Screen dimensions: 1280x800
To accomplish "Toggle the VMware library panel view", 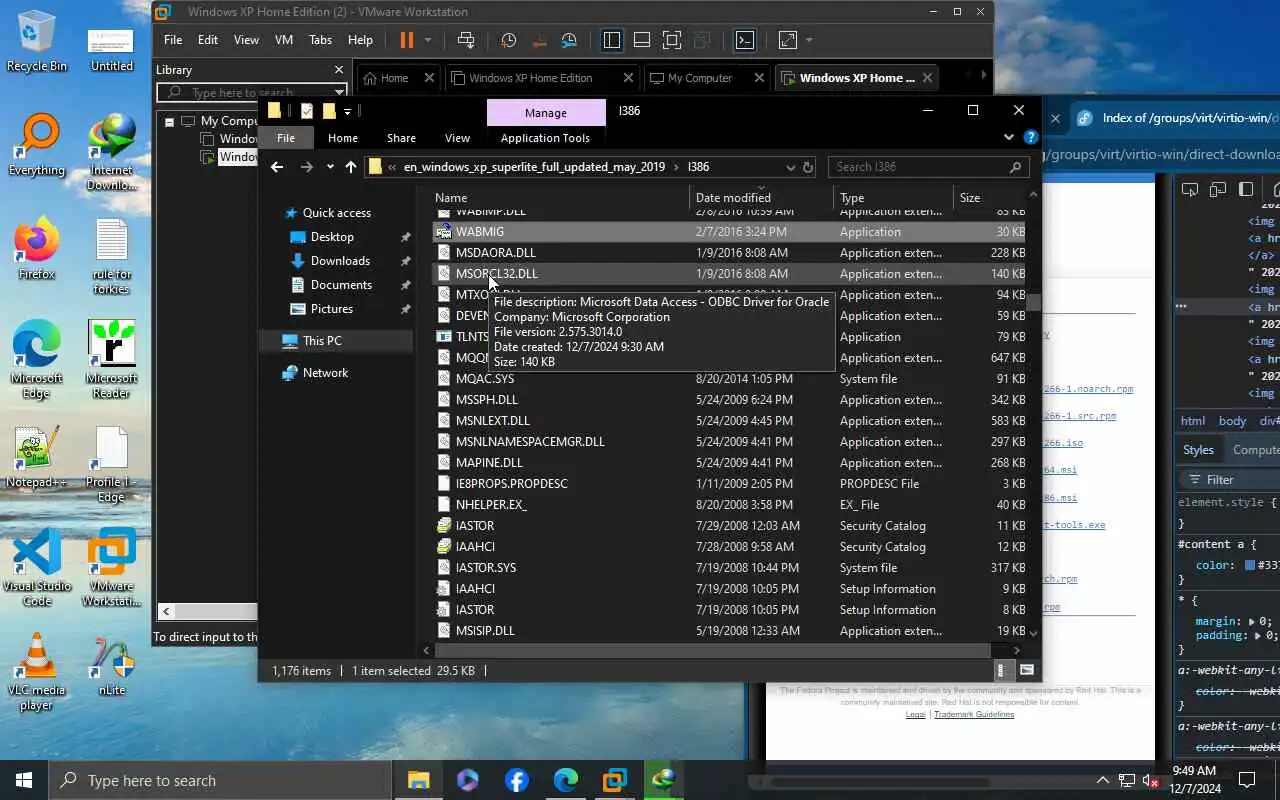I will pyautogui.click(x=612, y=40).
